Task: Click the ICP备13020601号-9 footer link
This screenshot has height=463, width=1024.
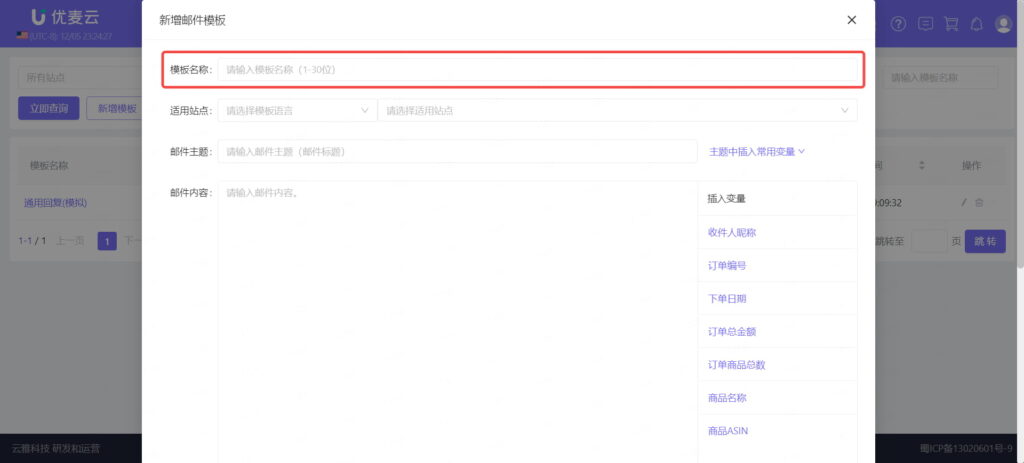Action: [966, 449]
